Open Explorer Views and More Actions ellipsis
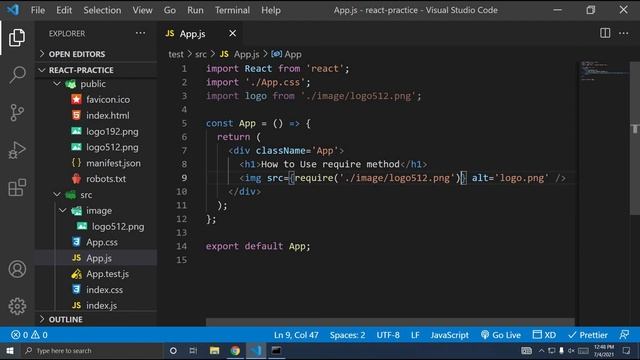Viewport: 640px width, 360px height. coord(140,33)
